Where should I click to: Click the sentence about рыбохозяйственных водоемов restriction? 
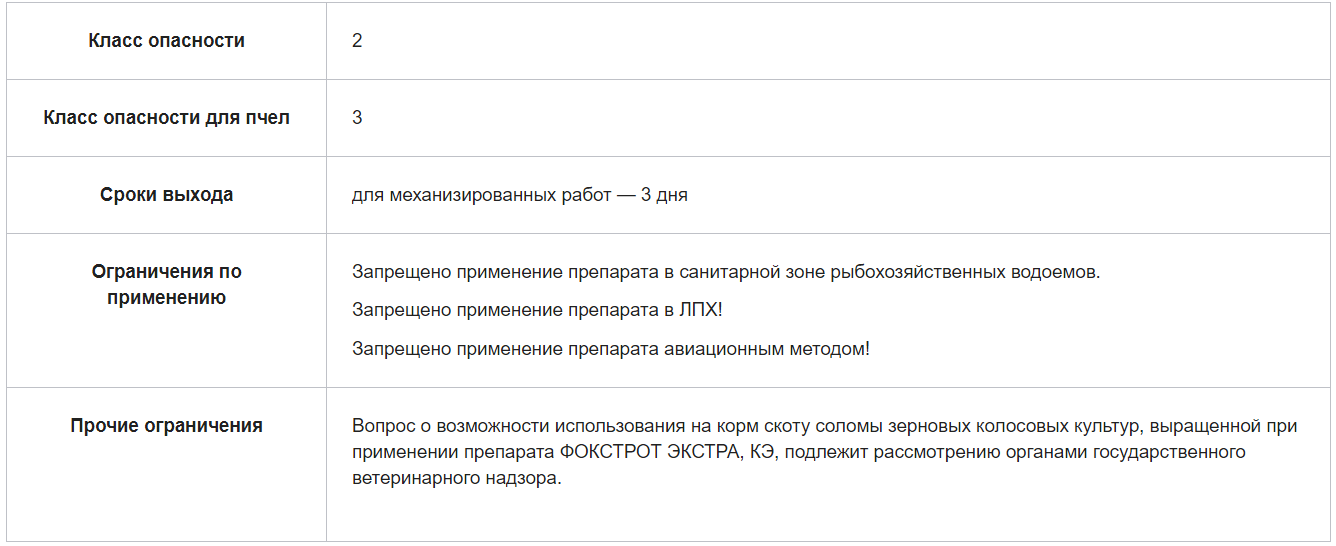(726, 272)
